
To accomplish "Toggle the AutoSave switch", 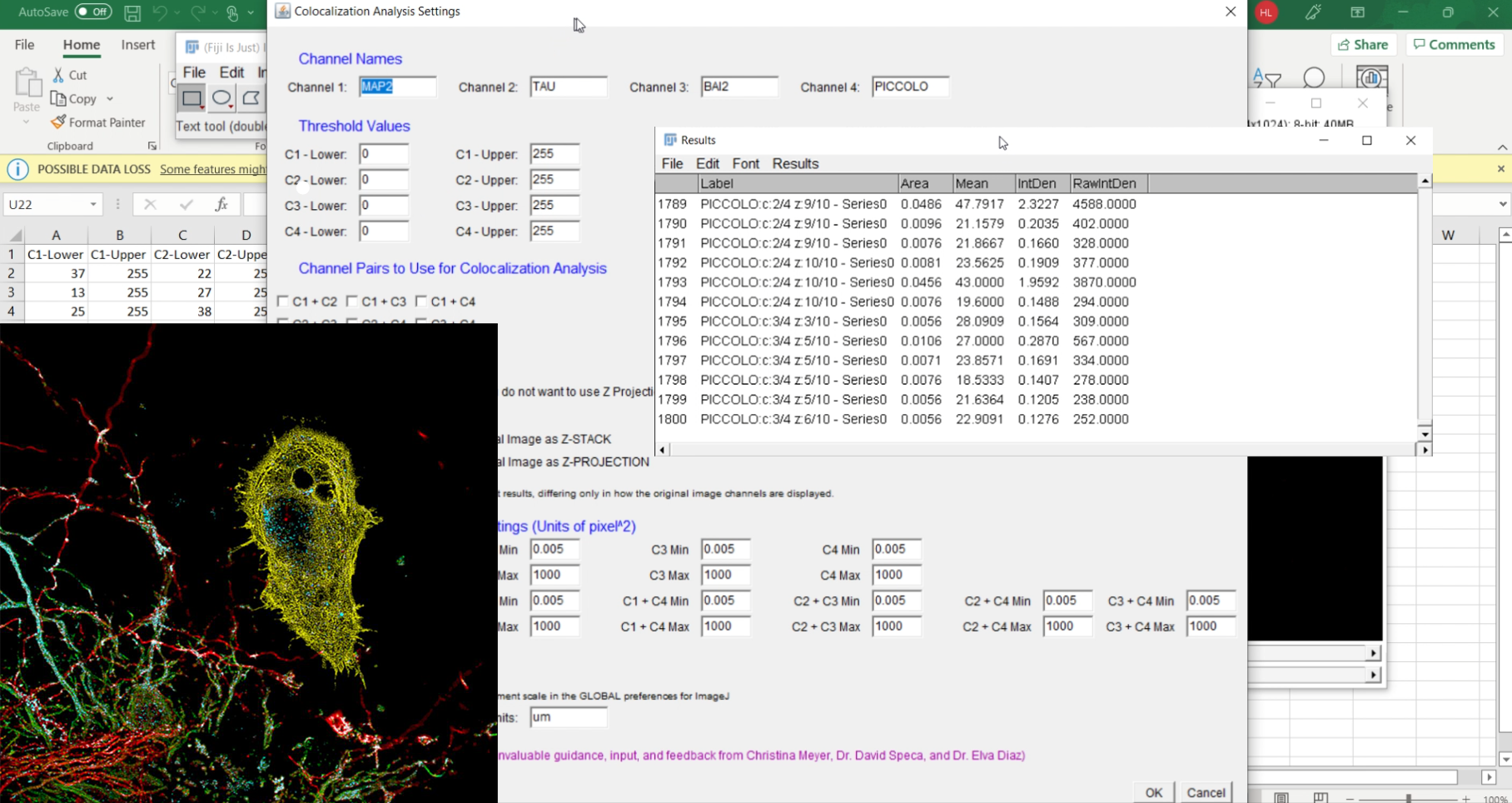I will tap(93, 12).
